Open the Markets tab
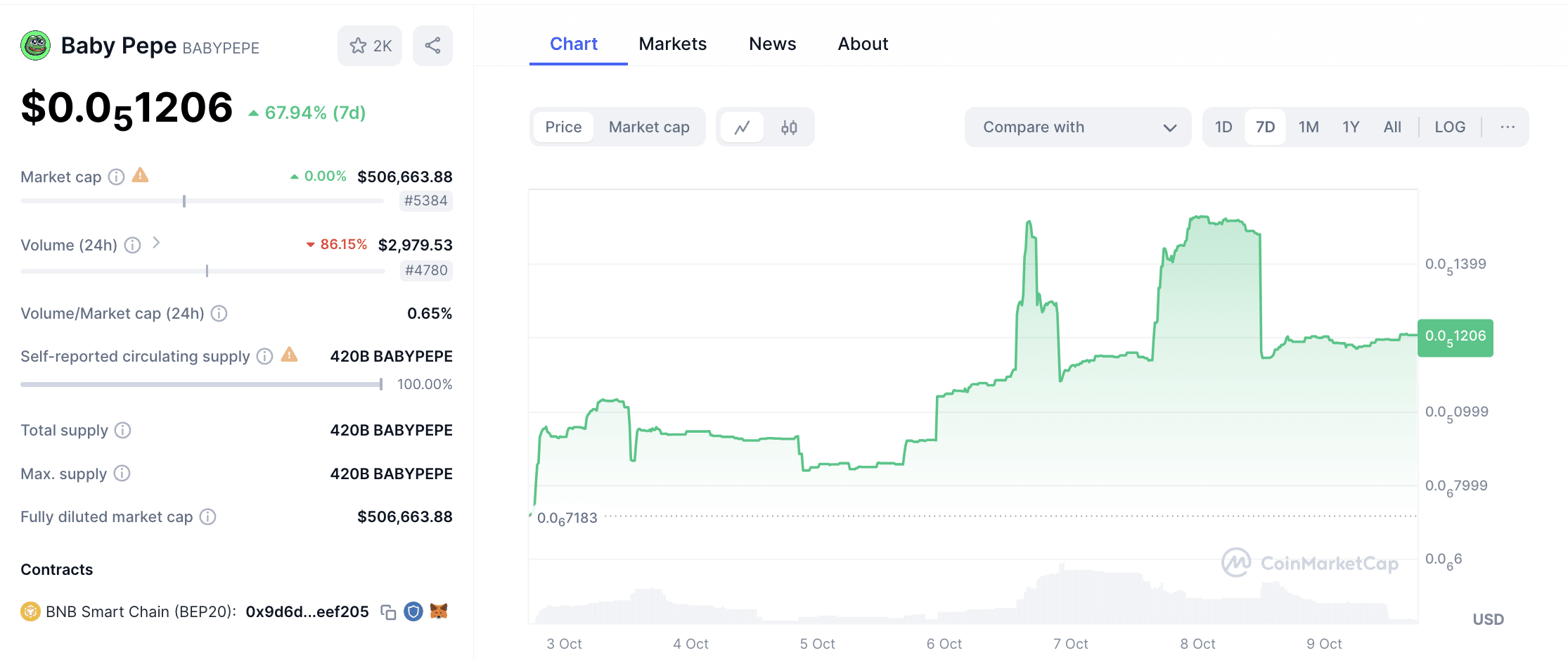The image size is (1568, 660). 672,44
